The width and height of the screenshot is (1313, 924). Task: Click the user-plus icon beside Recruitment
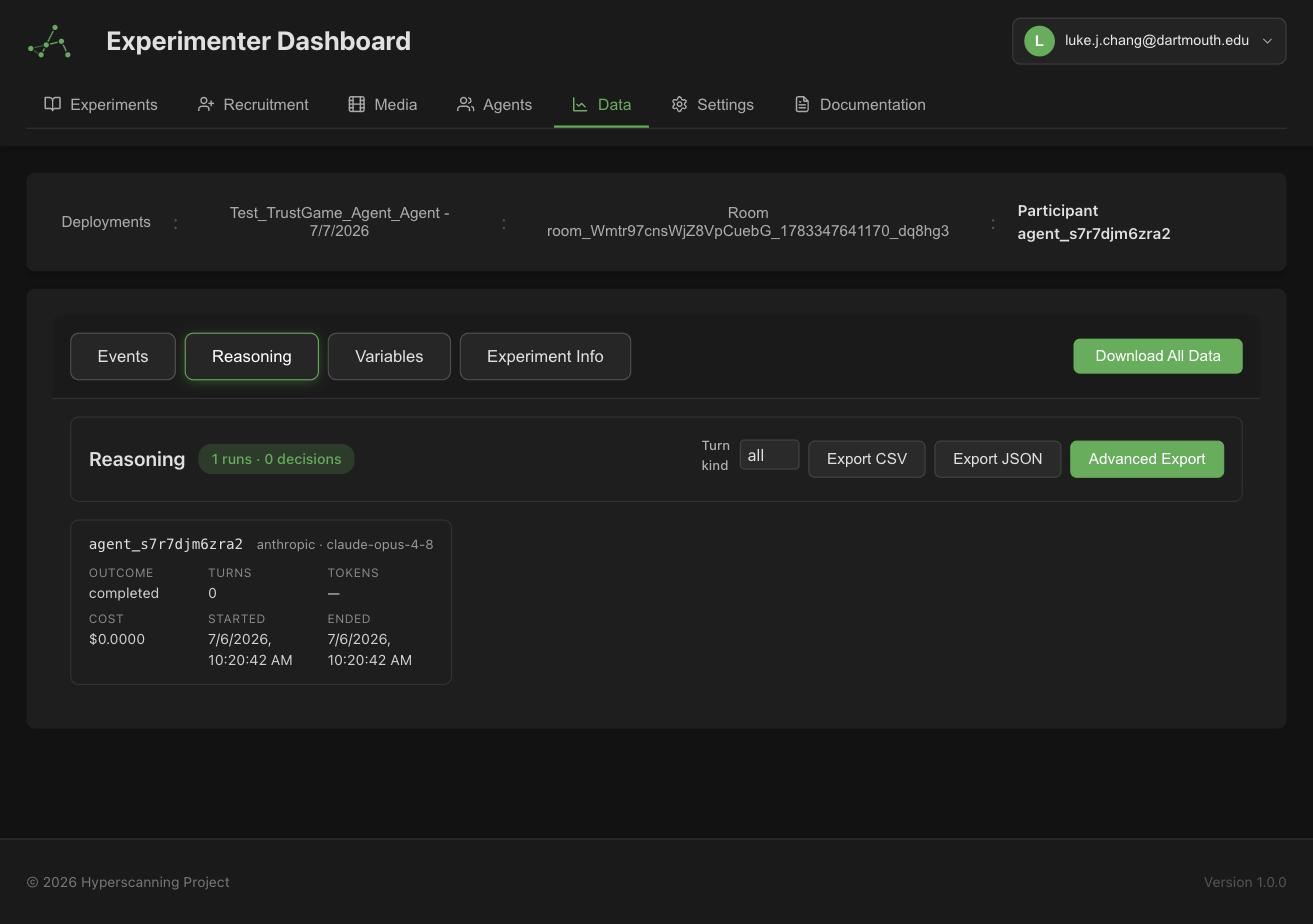point(206,104)
